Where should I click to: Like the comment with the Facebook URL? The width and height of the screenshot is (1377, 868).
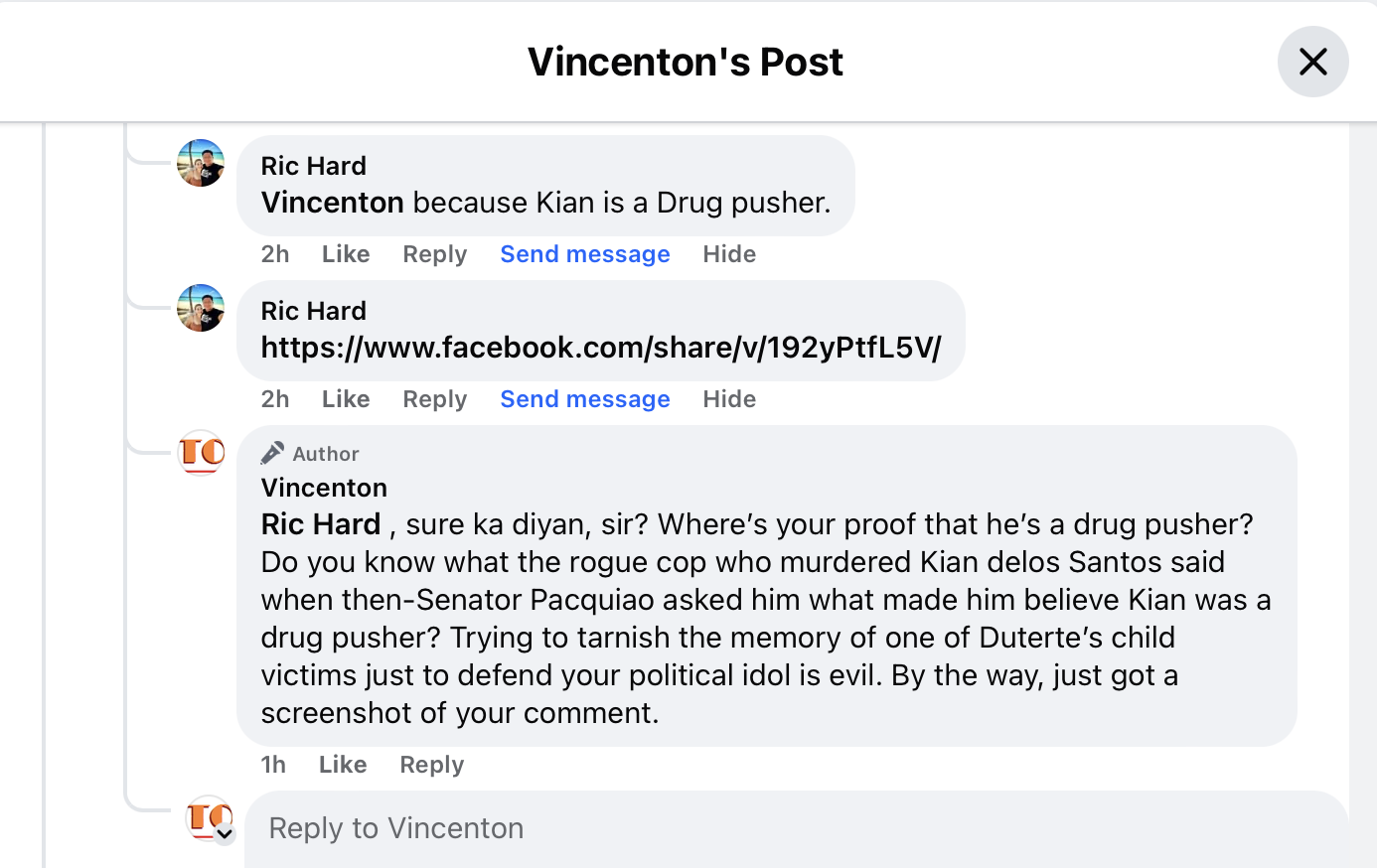(345, 399)
